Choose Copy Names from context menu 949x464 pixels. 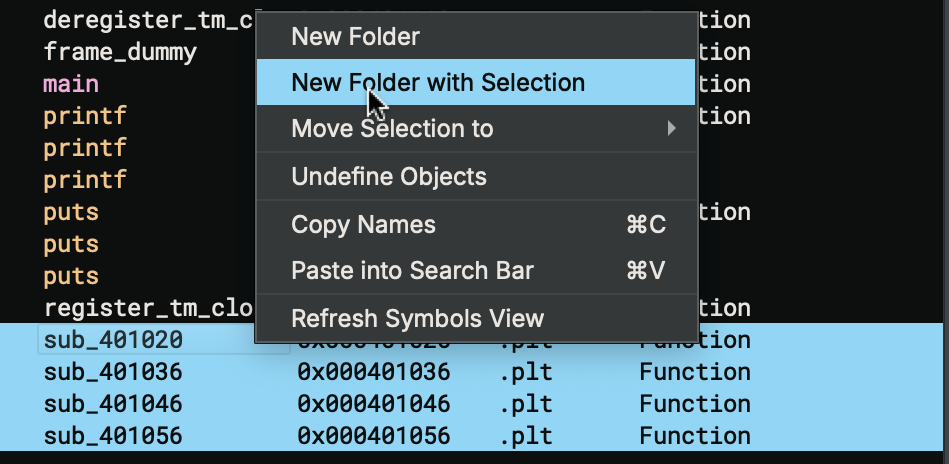363,225
